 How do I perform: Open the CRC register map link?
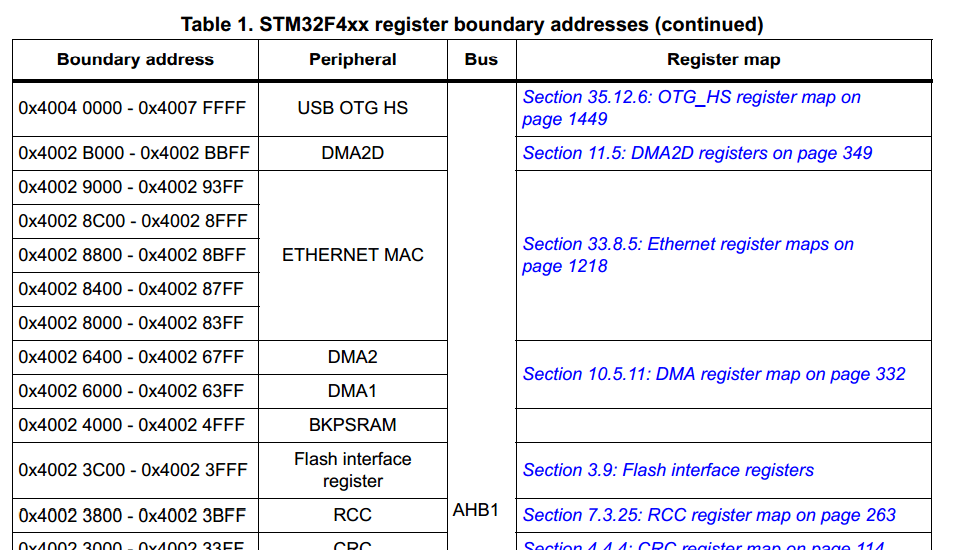point(704,545)
